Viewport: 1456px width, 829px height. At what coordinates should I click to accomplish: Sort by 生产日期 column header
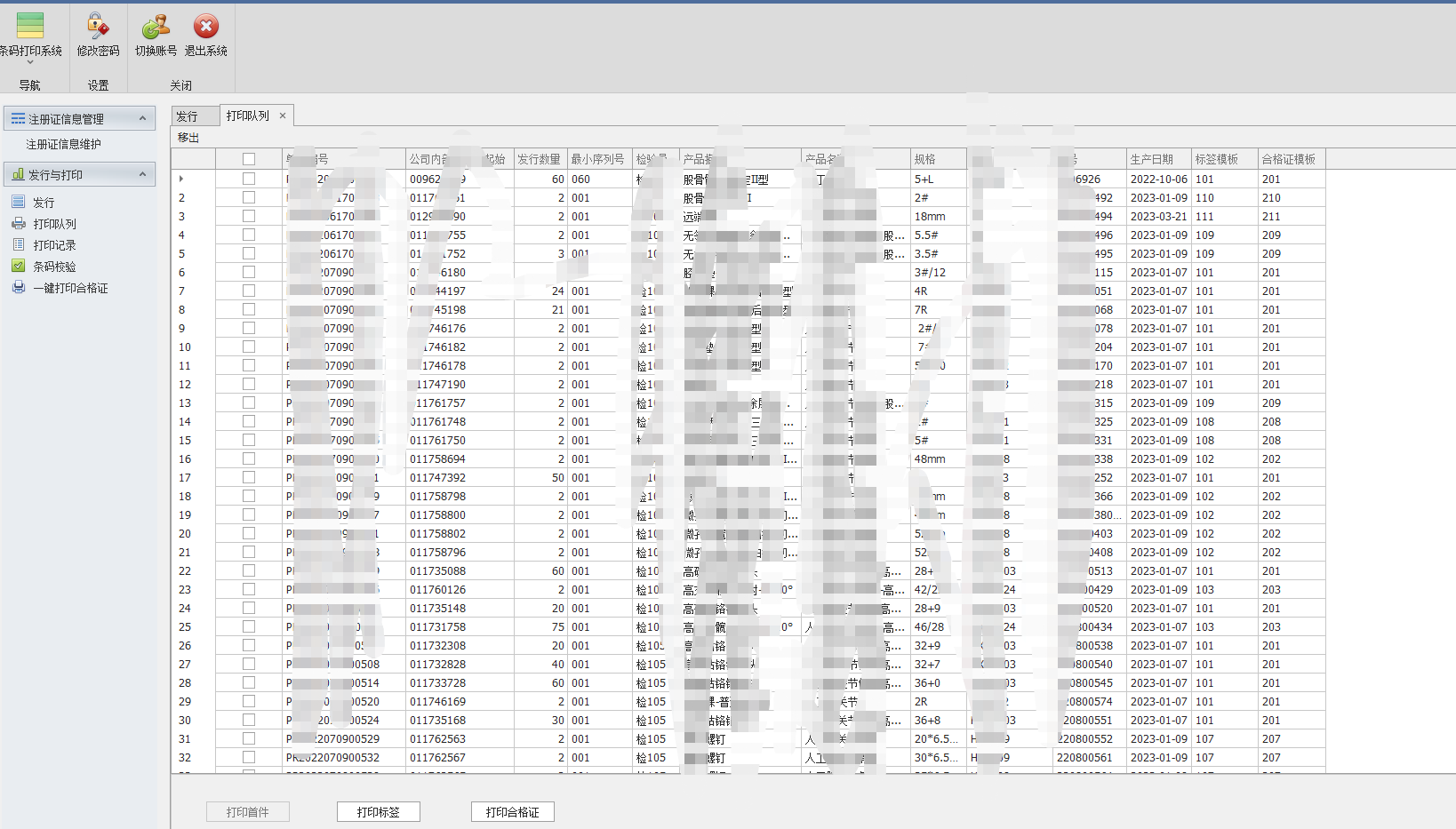point(1159,159)
